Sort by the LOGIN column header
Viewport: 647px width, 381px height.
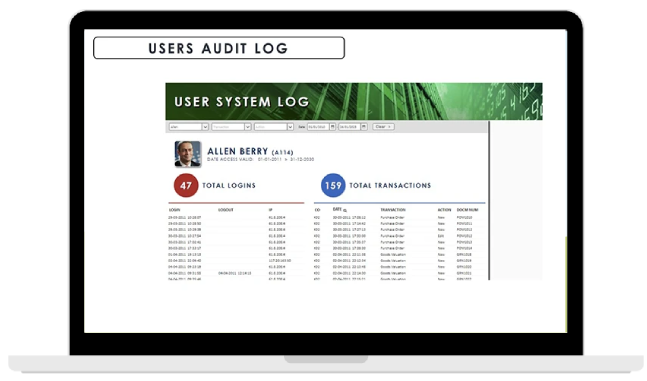click(x=175, y=210)
